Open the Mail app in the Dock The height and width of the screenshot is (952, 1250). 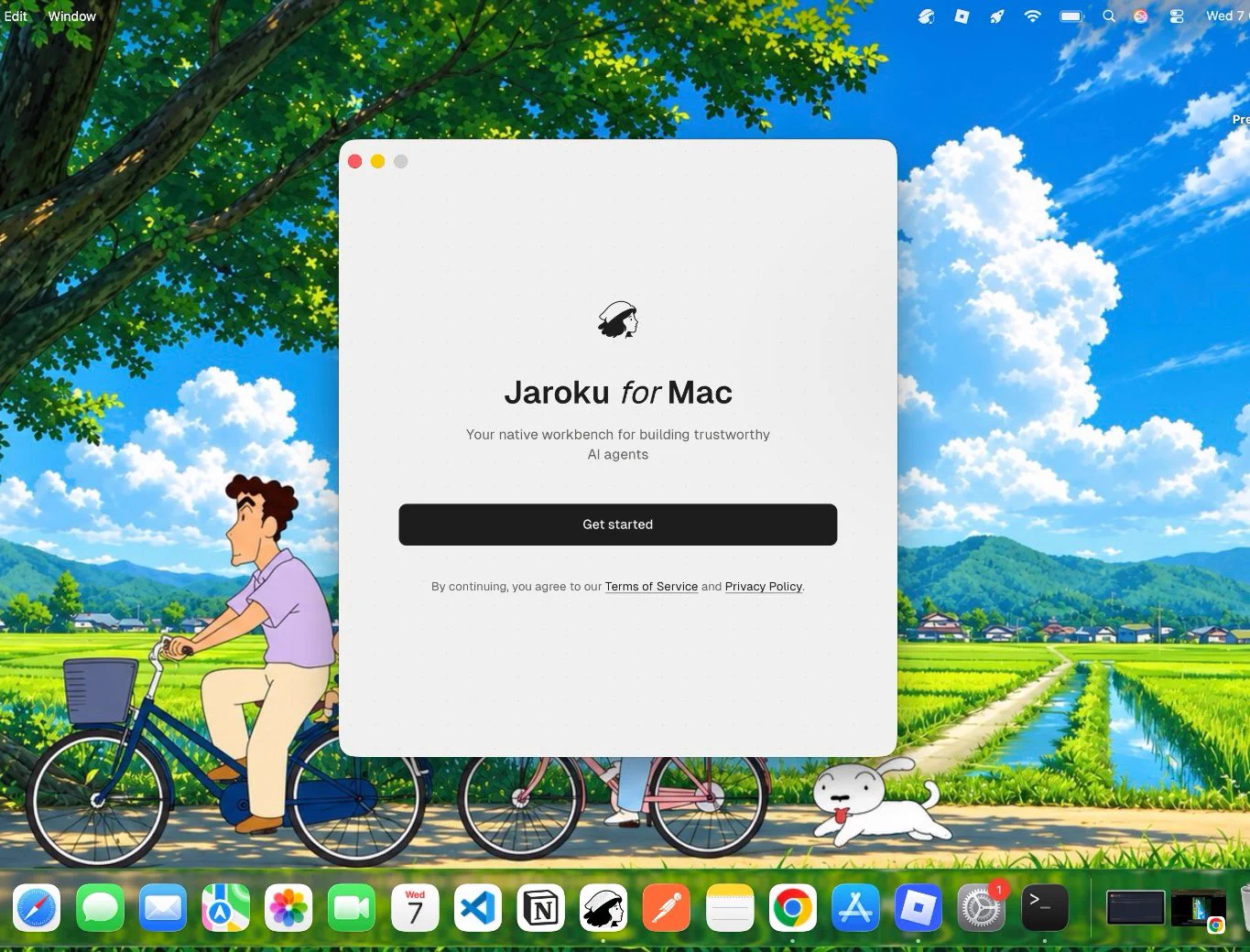pos(163,908)
